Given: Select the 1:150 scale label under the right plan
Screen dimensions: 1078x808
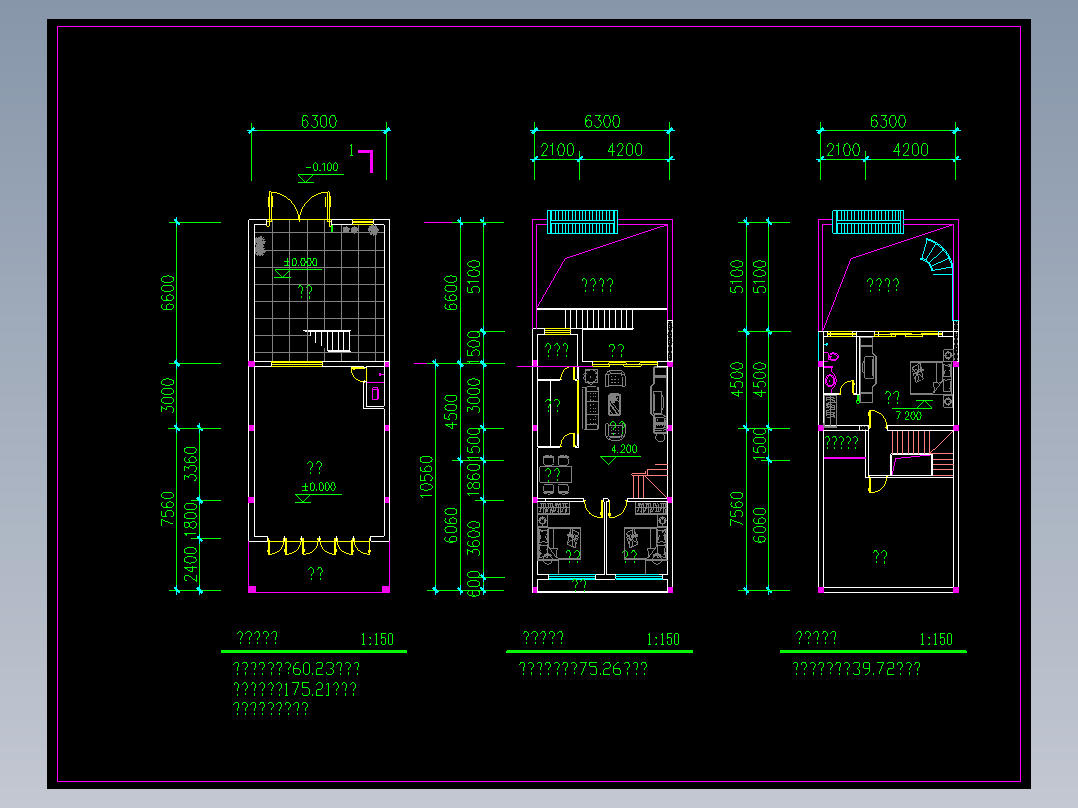Looking at the screenshot, I should 936,640.
